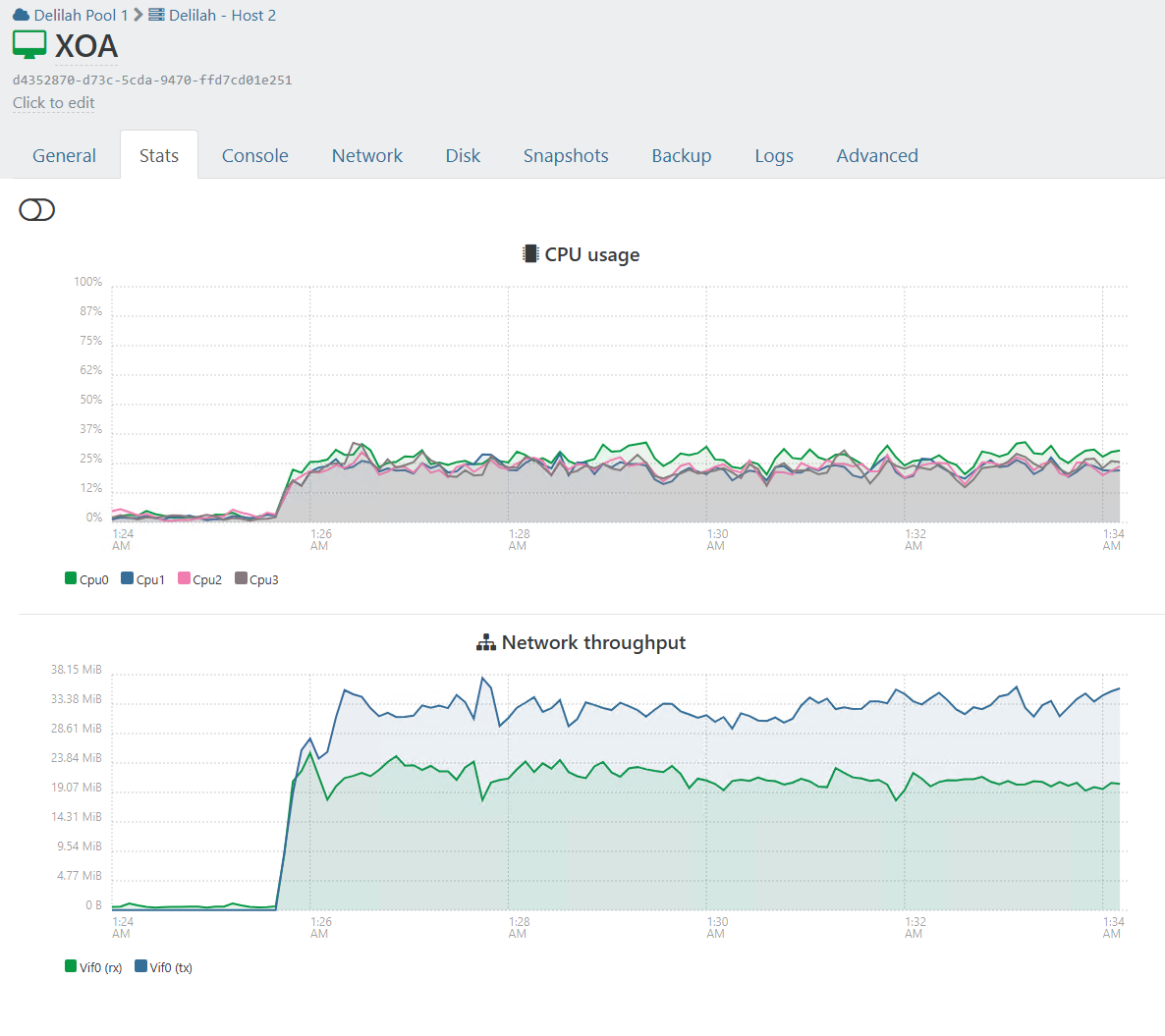Open the Backup tab
This screenshot has width=1165, height=1036.
click(x=681, y=156)
